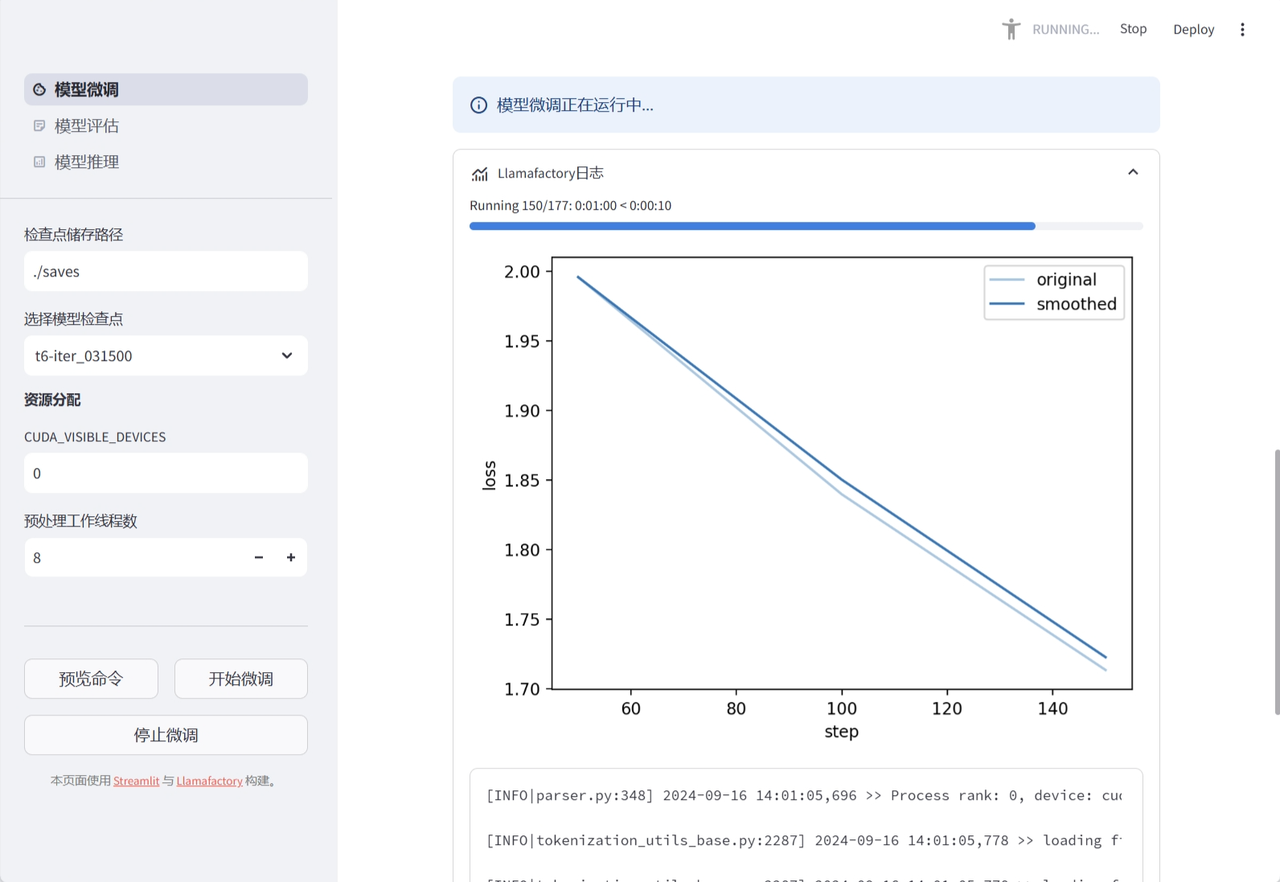
Task: Decrease preprocessing workers with minus button
Action: [259, 558]
